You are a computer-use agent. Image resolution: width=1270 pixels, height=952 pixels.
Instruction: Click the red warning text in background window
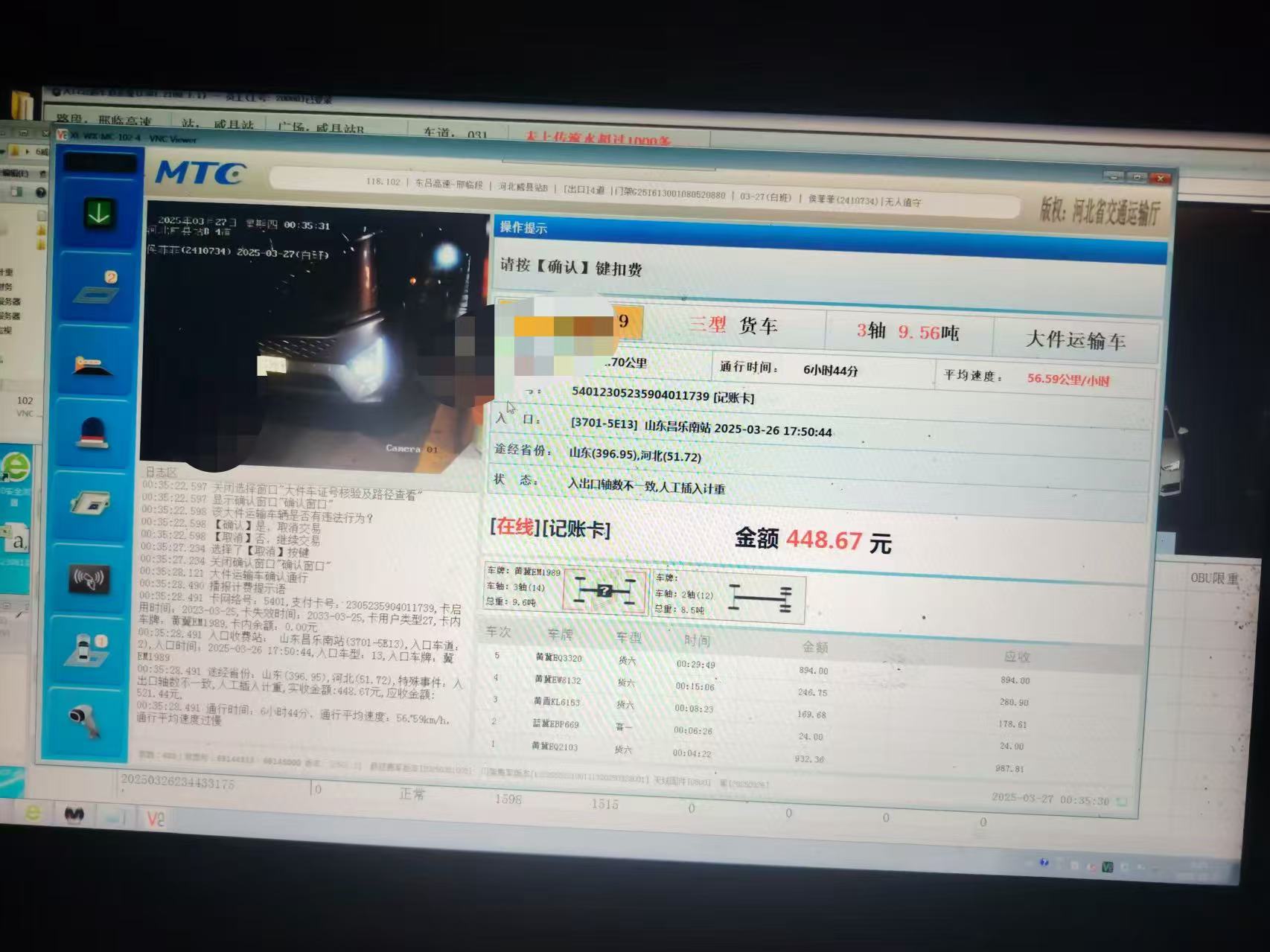(x=598, y=139)
